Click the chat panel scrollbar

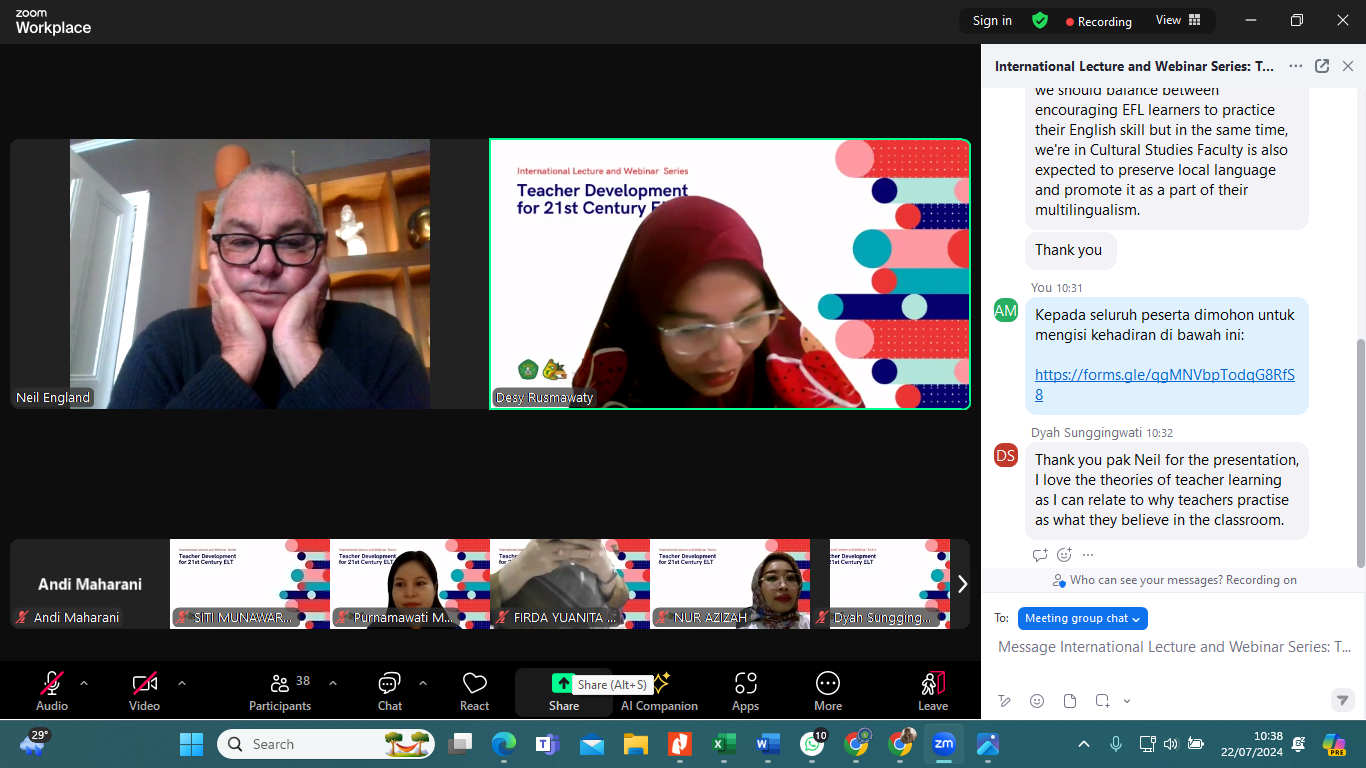[x=1359, y=450]
